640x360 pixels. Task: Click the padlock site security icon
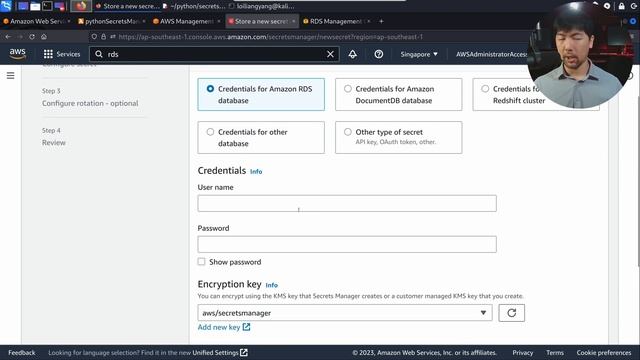(x=104, y=37)
